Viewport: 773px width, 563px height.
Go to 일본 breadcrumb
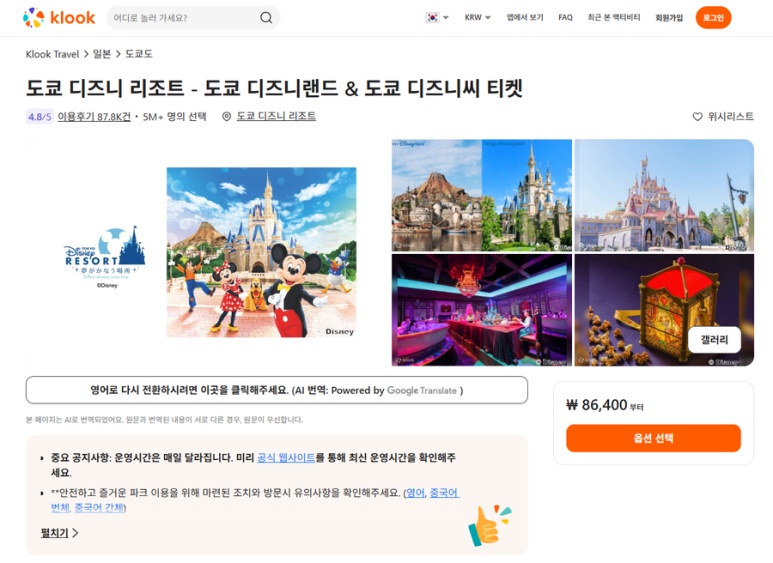pos(102,54)
